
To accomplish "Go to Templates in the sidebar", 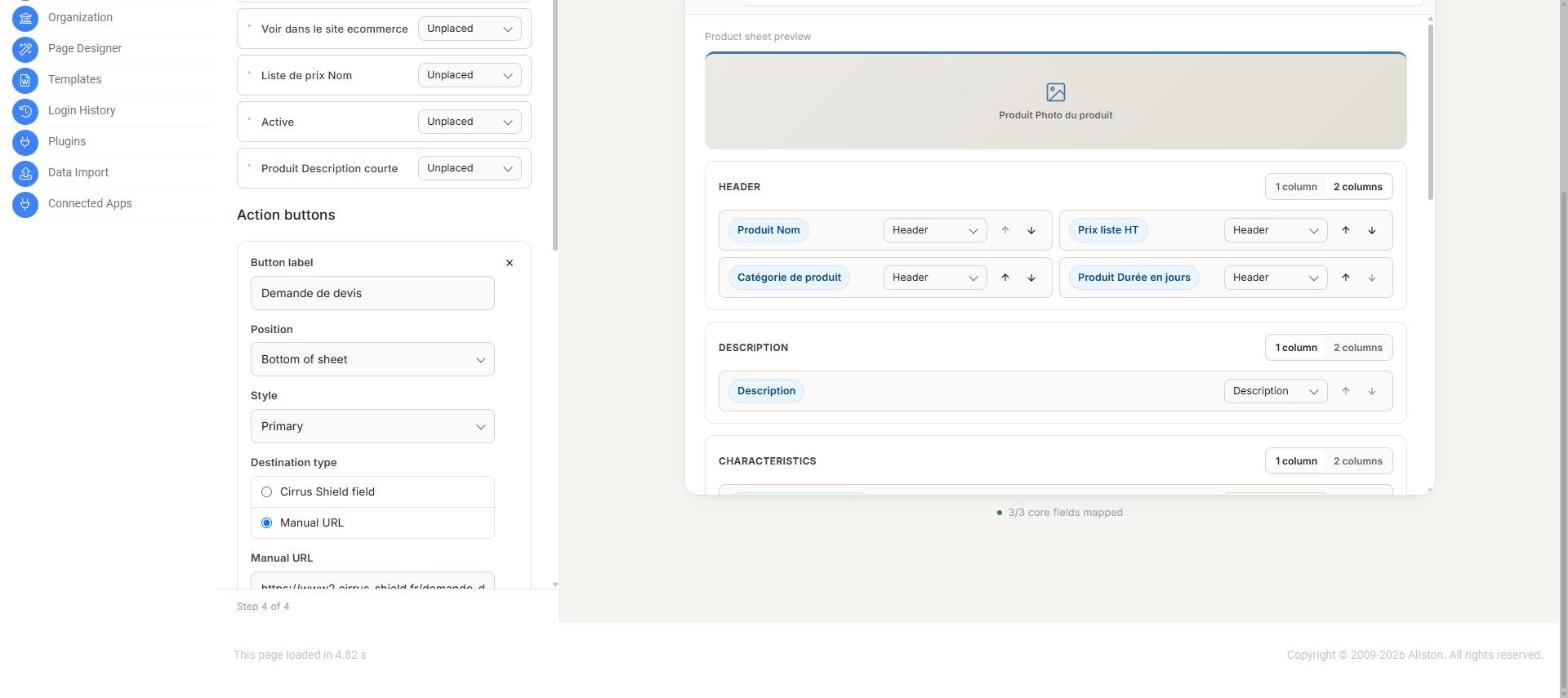I will pos(74,79).
